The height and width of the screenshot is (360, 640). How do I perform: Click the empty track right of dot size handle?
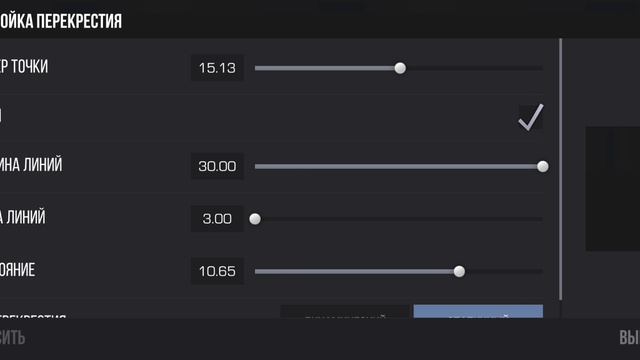tap(474, 68)
